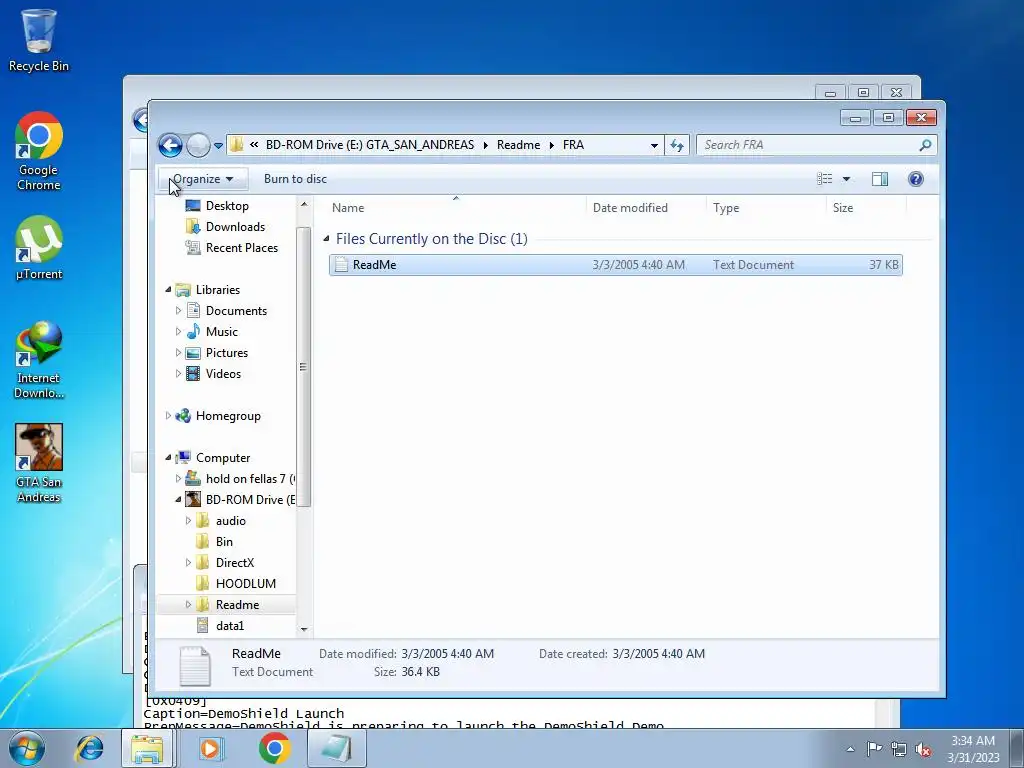
Task: Open the Music library
Action: tap(221, 332)
